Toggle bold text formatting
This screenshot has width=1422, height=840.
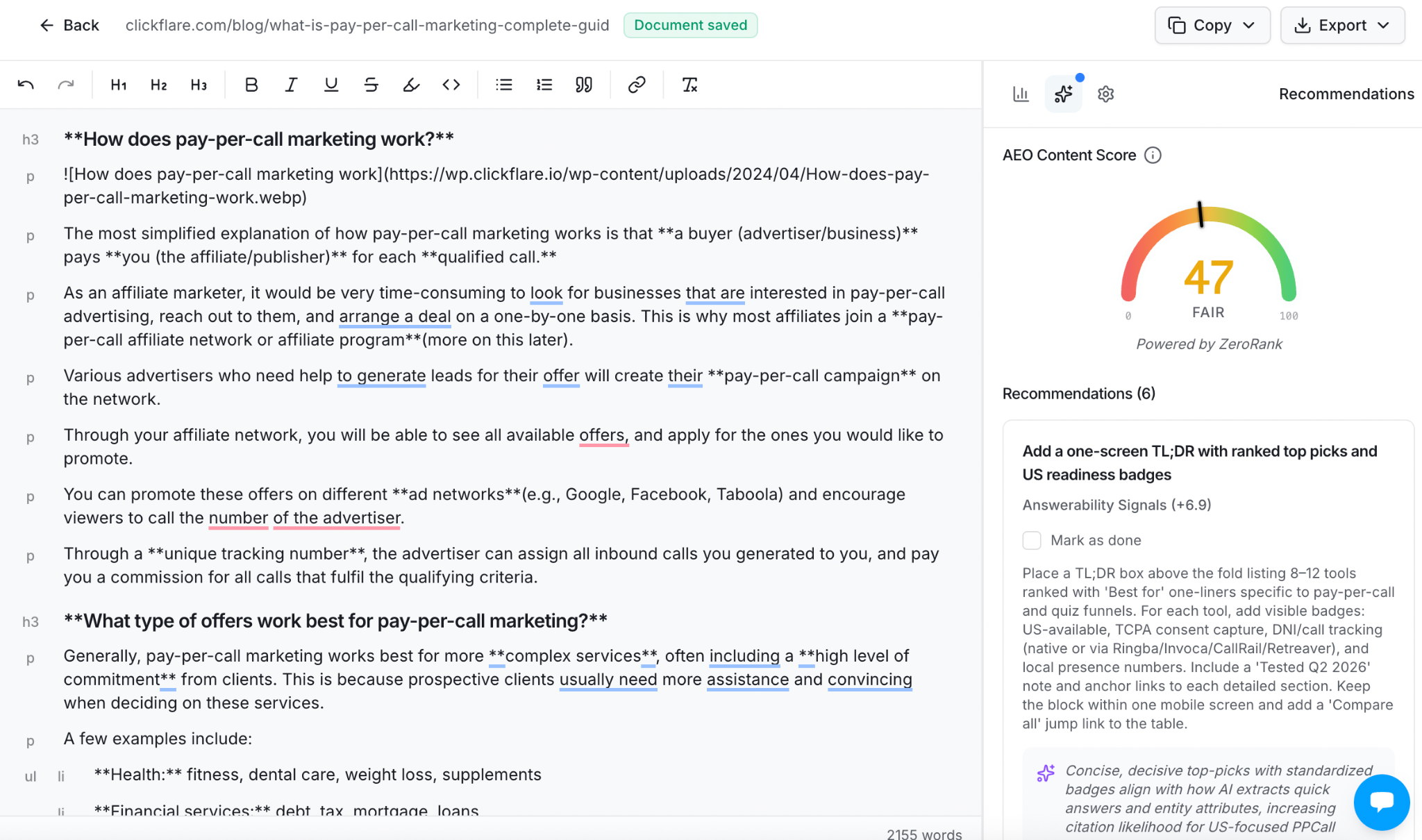251,85
